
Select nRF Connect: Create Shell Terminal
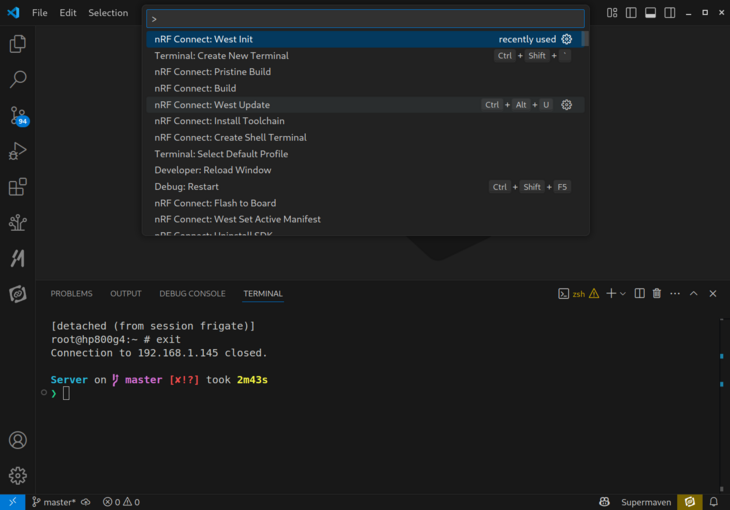point(365,137)
